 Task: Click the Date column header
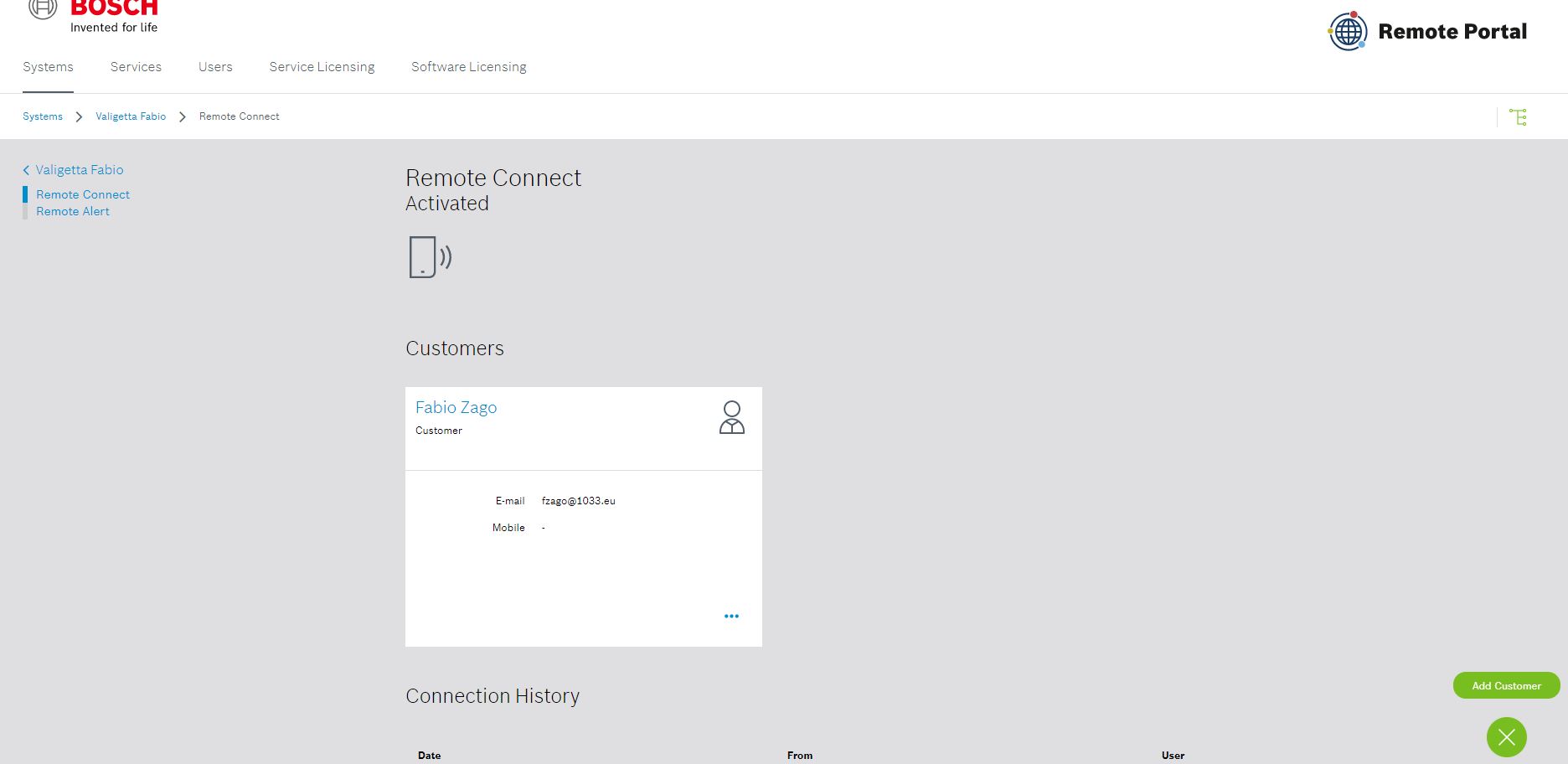[430, 756]
